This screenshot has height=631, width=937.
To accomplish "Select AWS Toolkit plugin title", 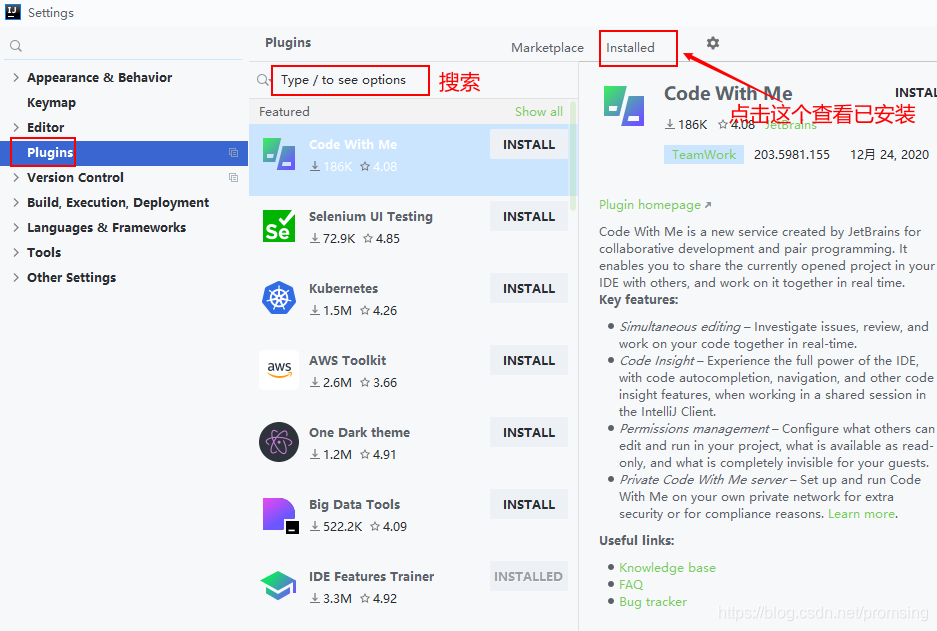I will coord(347,360).
